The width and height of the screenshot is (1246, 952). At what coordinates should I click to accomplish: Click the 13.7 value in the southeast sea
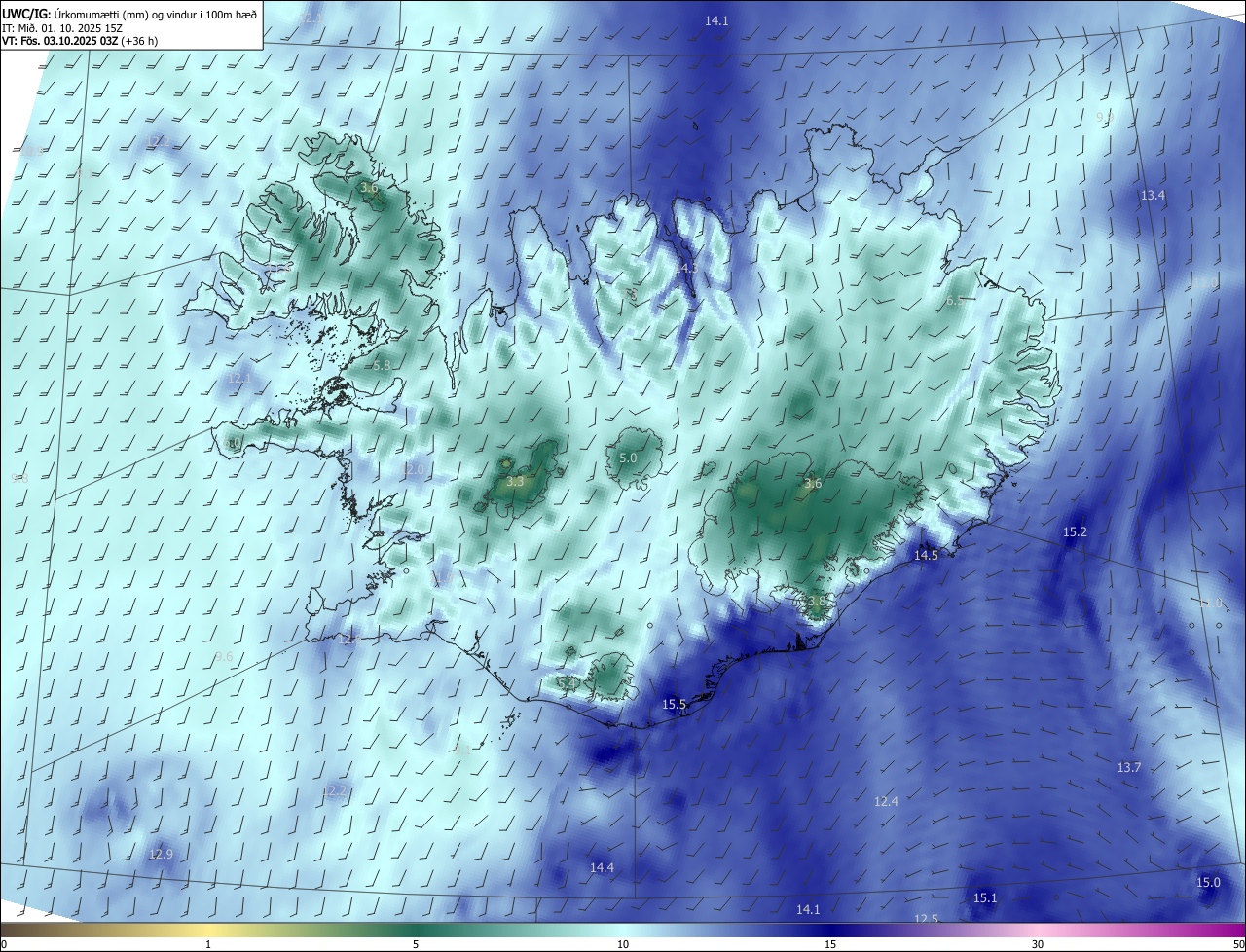point(1128,768)
